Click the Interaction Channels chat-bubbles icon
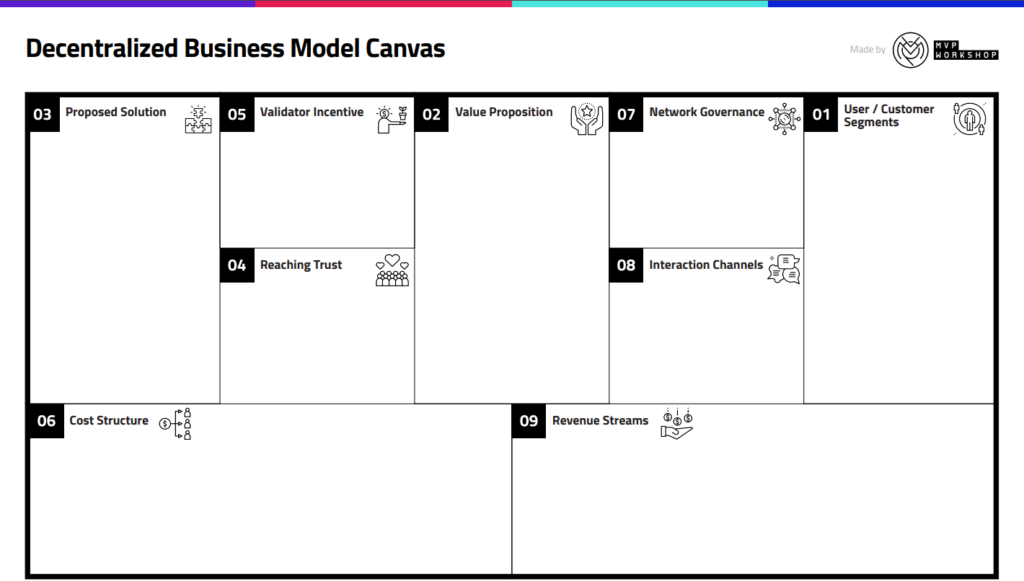The image size is (1024, 581). coord(784,269)
